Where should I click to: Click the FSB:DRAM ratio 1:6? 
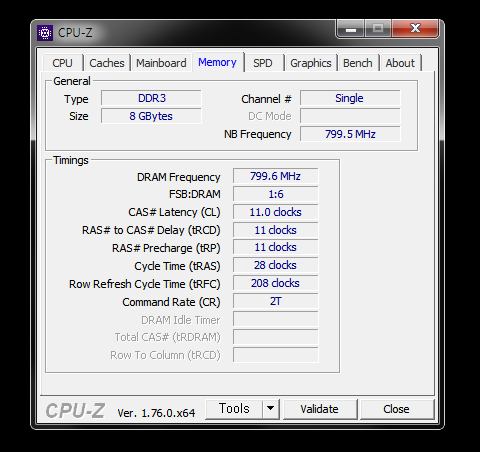pyautogui.click(x=276, y=194)
